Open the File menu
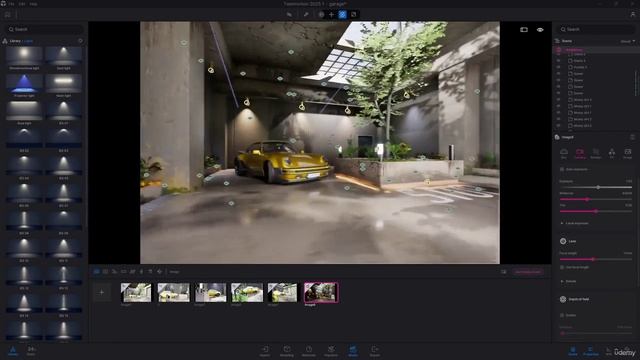 point(11,4)
